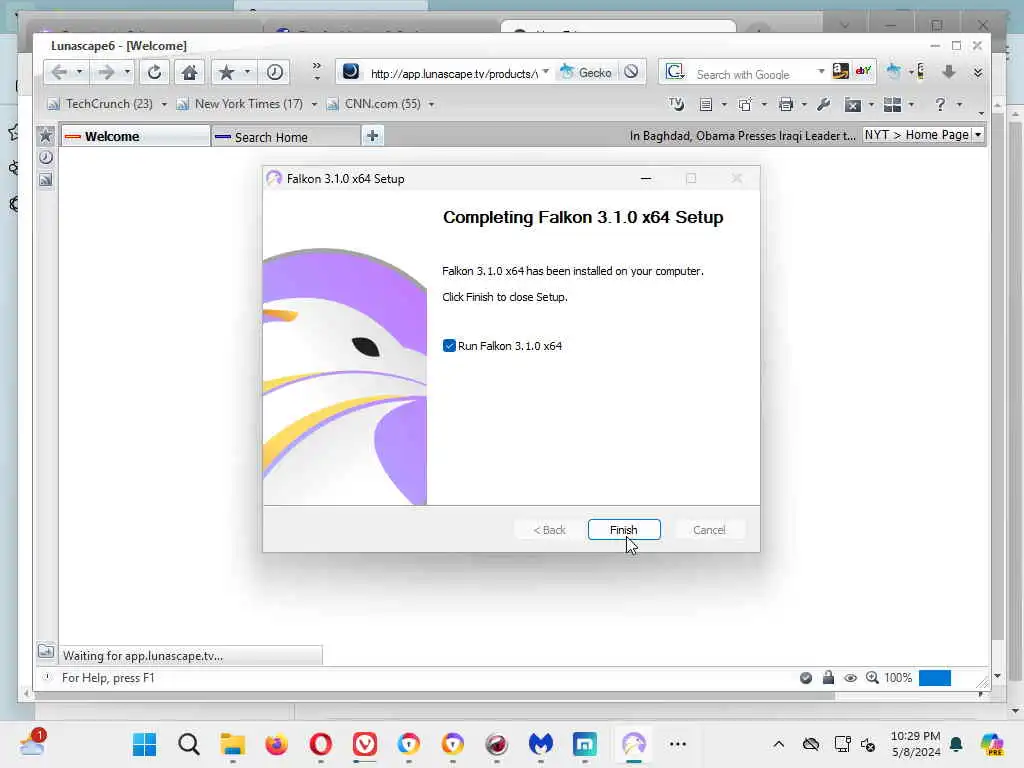Expand TechCrunch feed dropdown arrow
Viewport: 1024px width, 768px height.
tap(164, 104)
